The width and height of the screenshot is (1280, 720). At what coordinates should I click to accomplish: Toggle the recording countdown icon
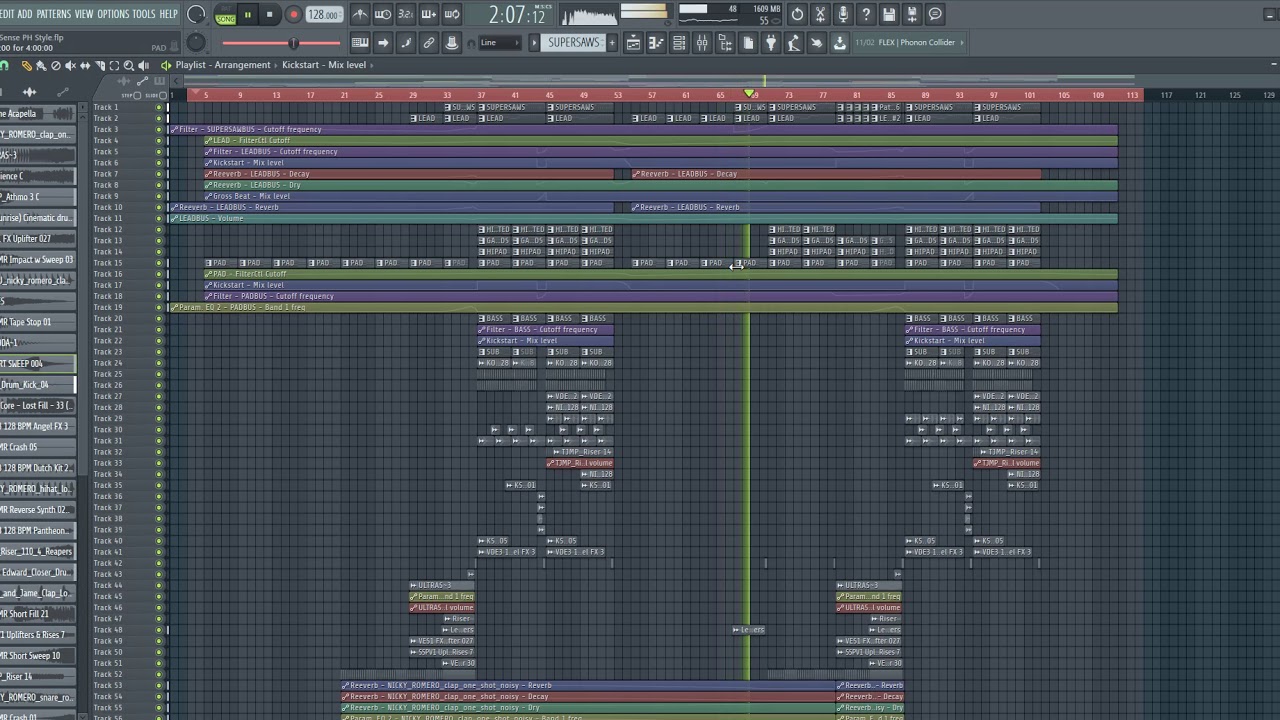[x=405, y=14]
